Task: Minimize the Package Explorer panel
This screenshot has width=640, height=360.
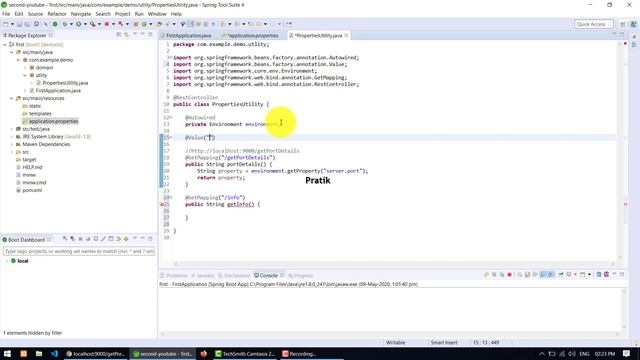Action: coord(142,35)
